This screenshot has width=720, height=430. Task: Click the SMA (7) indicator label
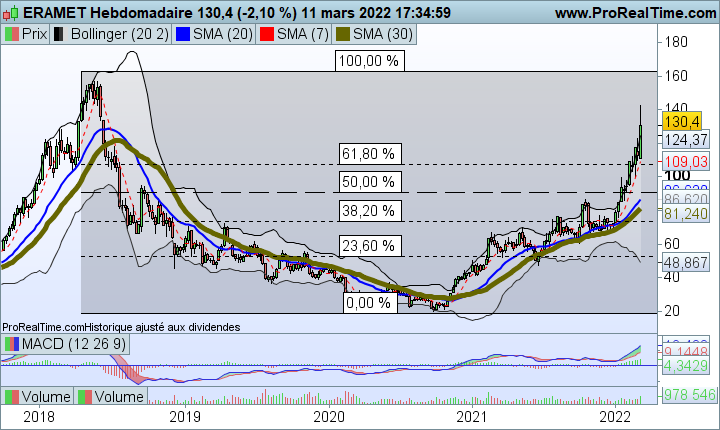tap(303, 34)
